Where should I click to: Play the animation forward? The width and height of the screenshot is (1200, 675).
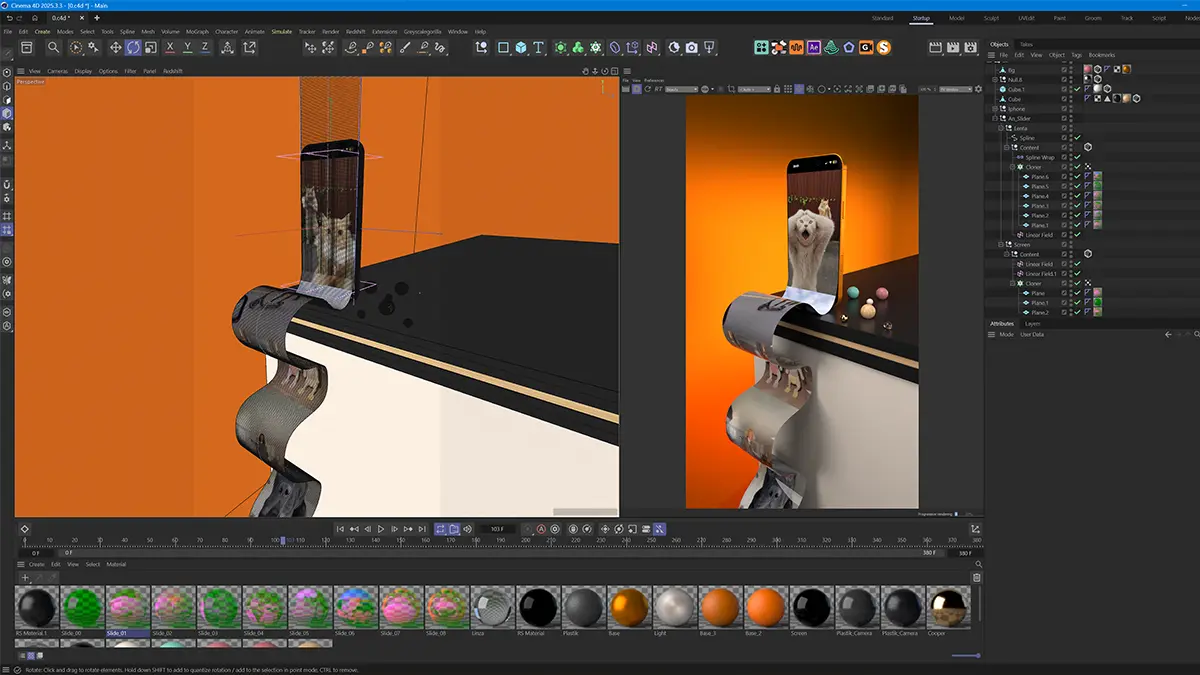tap(380, 529)
